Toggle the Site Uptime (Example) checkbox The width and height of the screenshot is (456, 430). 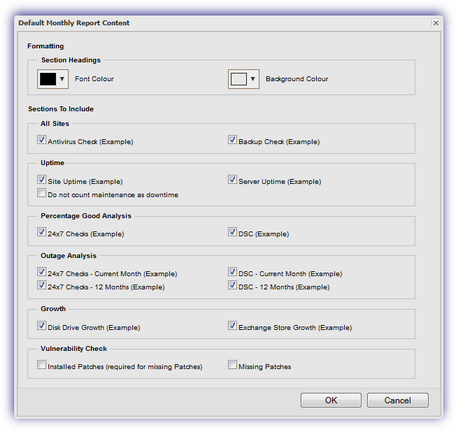(42, 179)
